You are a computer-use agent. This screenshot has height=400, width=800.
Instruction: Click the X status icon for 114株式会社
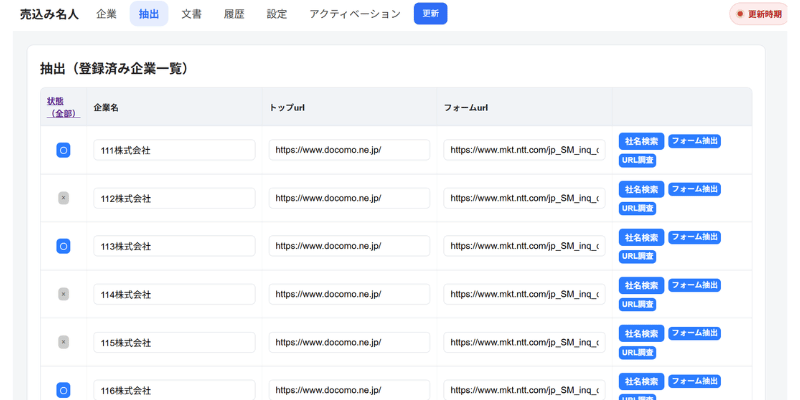(63, 294)
